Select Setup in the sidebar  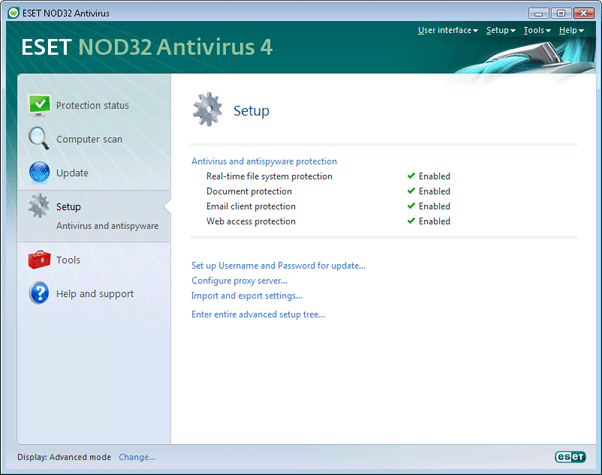click(68, 207)
